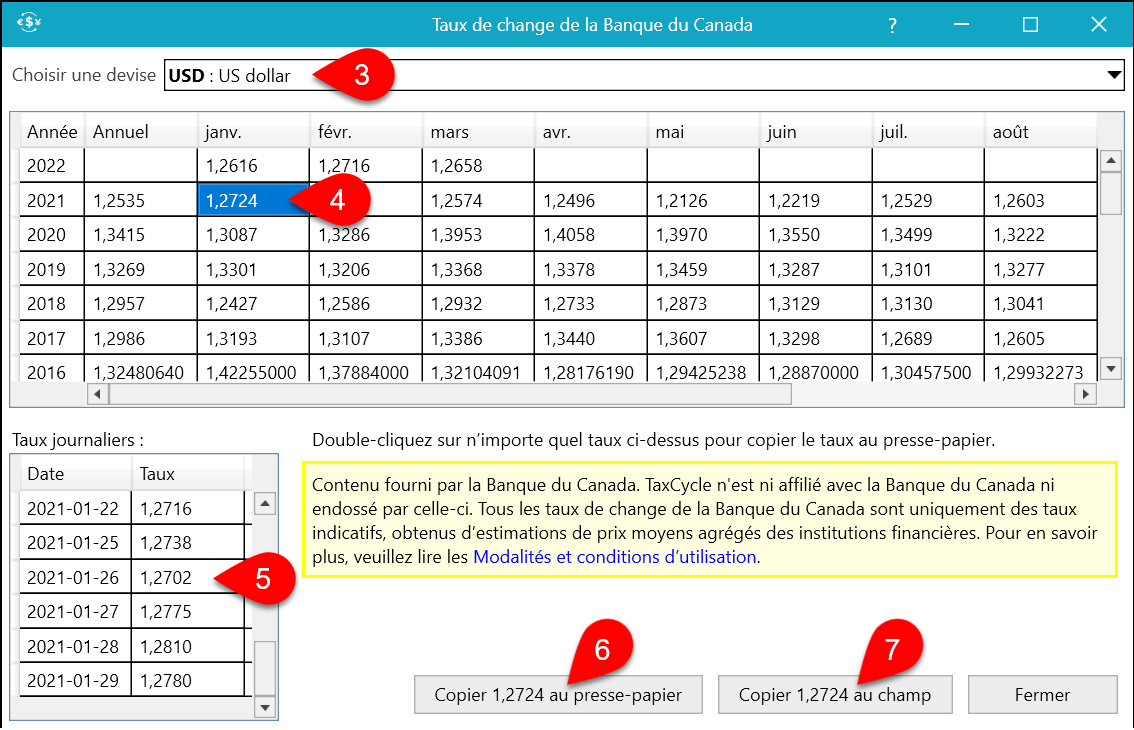Select the 2021 April rate 1,2496

[x=591, y=200]
